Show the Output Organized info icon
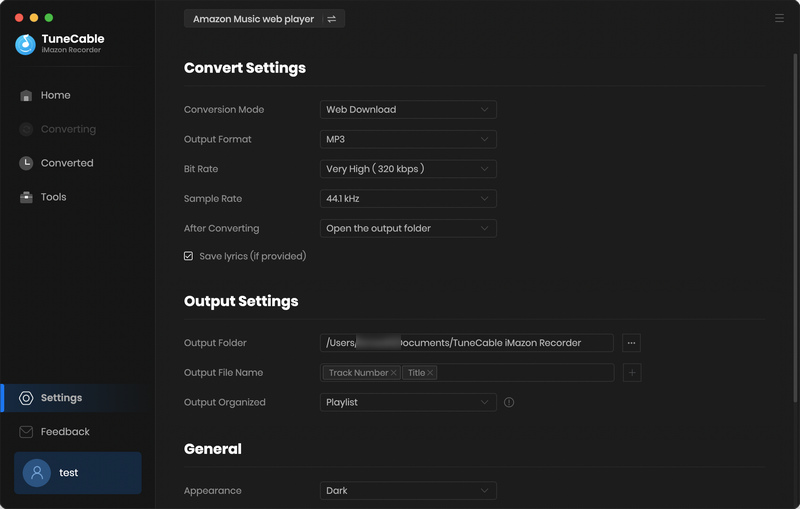 (509, 402)
